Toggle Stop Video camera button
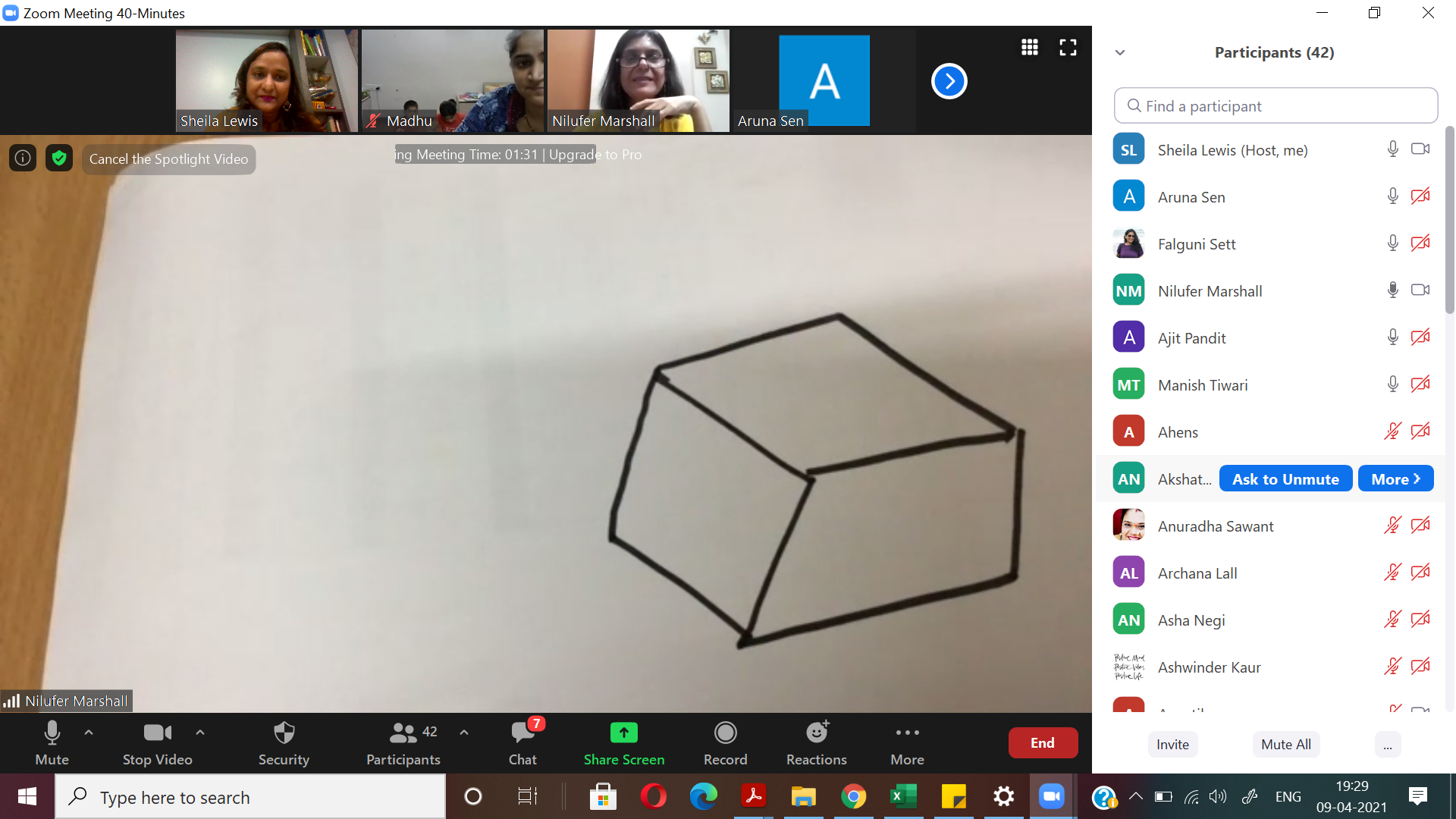Screen dimensions: 1456x819 click(x=157, y=733)
